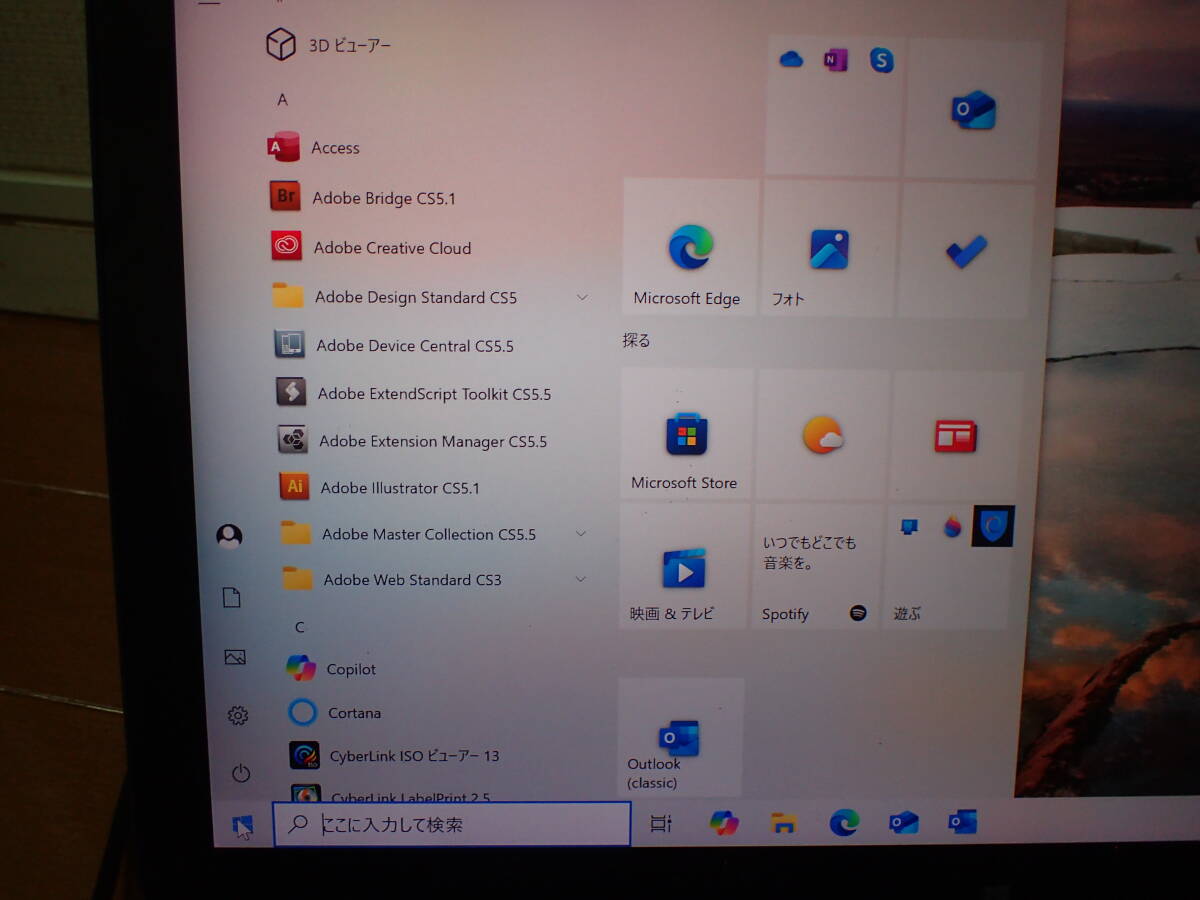The width and height of the screenshot is (1200, 900).
Task: Open Adobe Bridge CS5.1
Action: pyautogui.click(x=362, y=198)
